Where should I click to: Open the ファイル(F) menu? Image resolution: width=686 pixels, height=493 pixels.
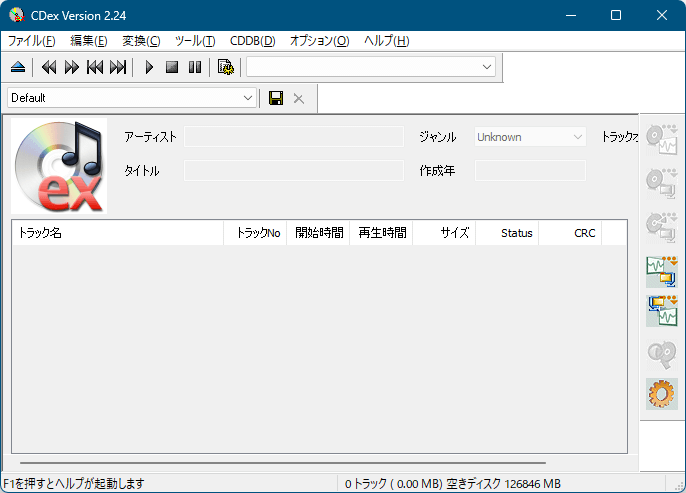click(32, 41)
